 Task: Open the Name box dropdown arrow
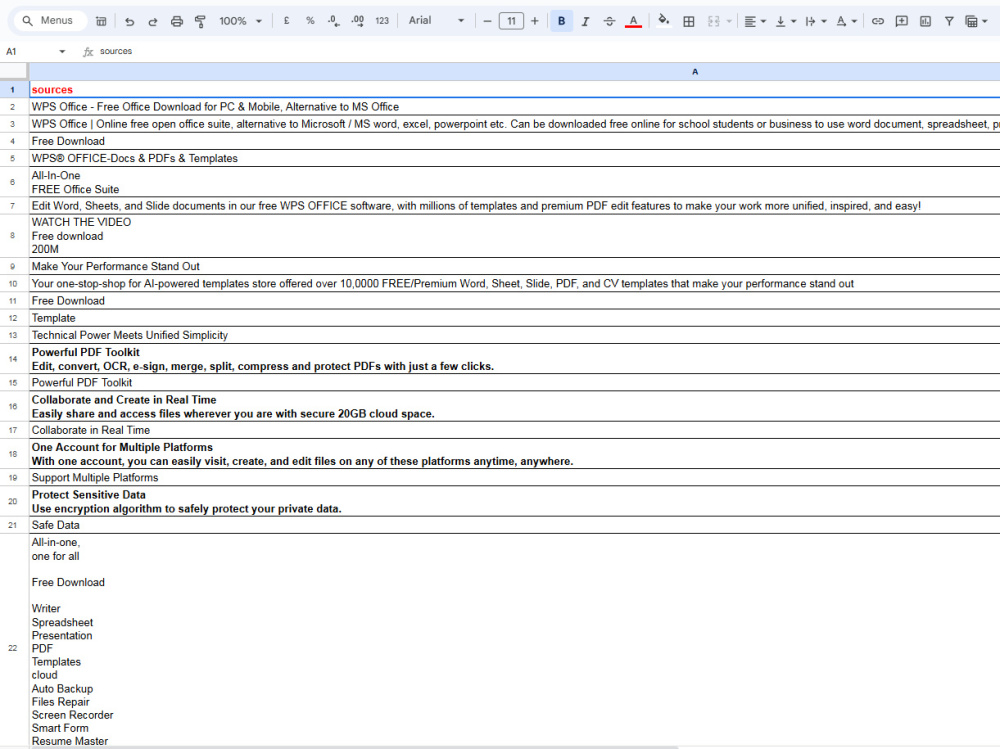coord(62,51)
